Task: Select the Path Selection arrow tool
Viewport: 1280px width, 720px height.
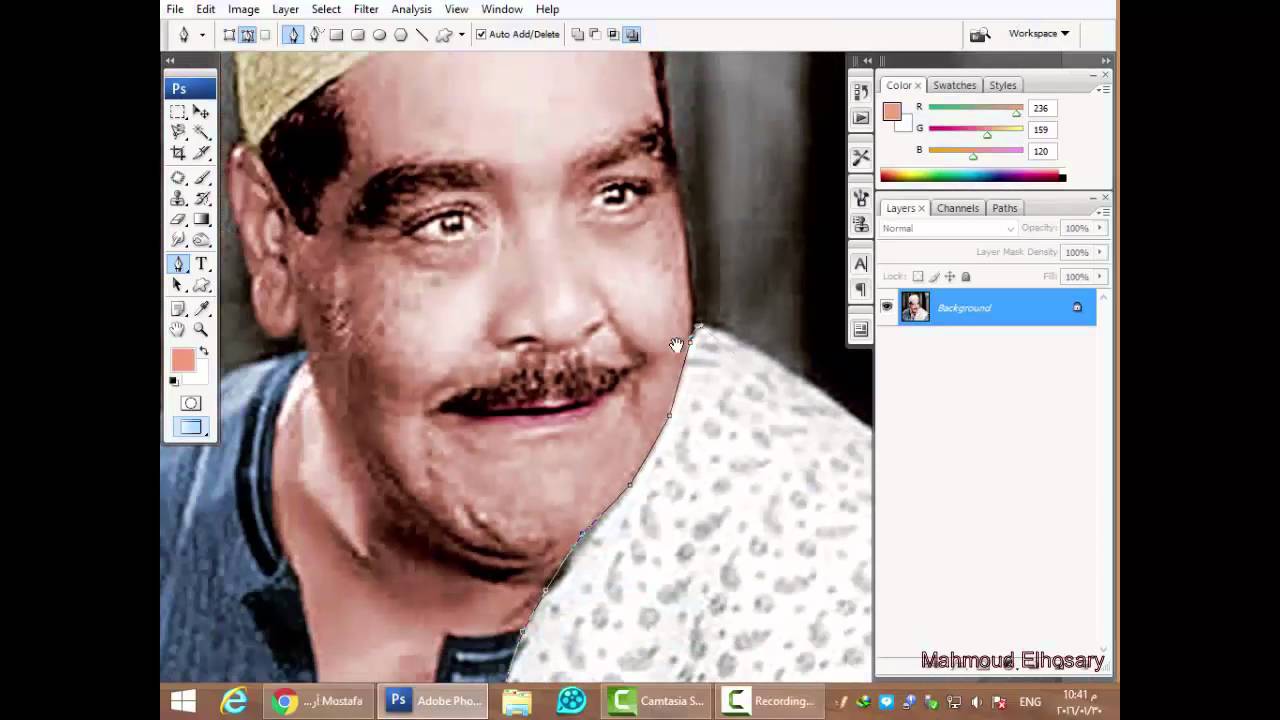Action: click(x=178, y=285)
